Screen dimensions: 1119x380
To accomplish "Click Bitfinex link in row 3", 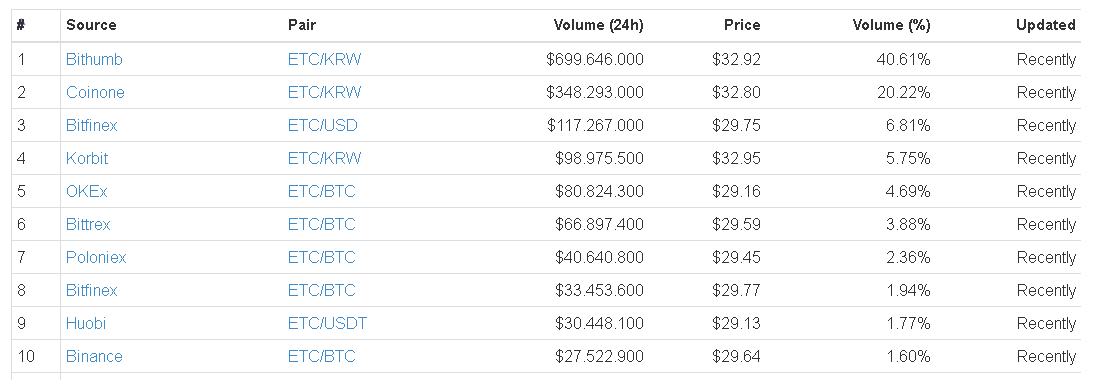I will 91,126.
